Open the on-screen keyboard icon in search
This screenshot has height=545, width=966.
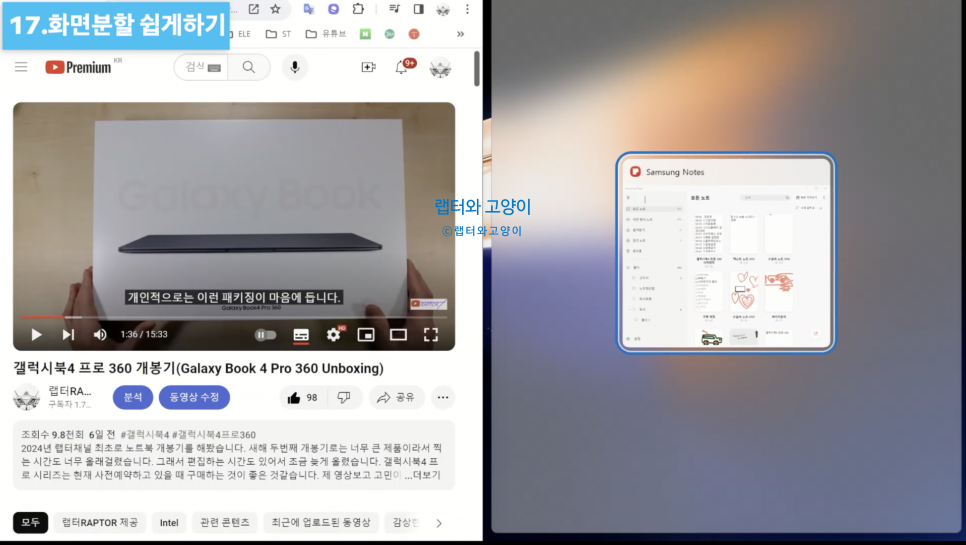(x=214, y=68)
